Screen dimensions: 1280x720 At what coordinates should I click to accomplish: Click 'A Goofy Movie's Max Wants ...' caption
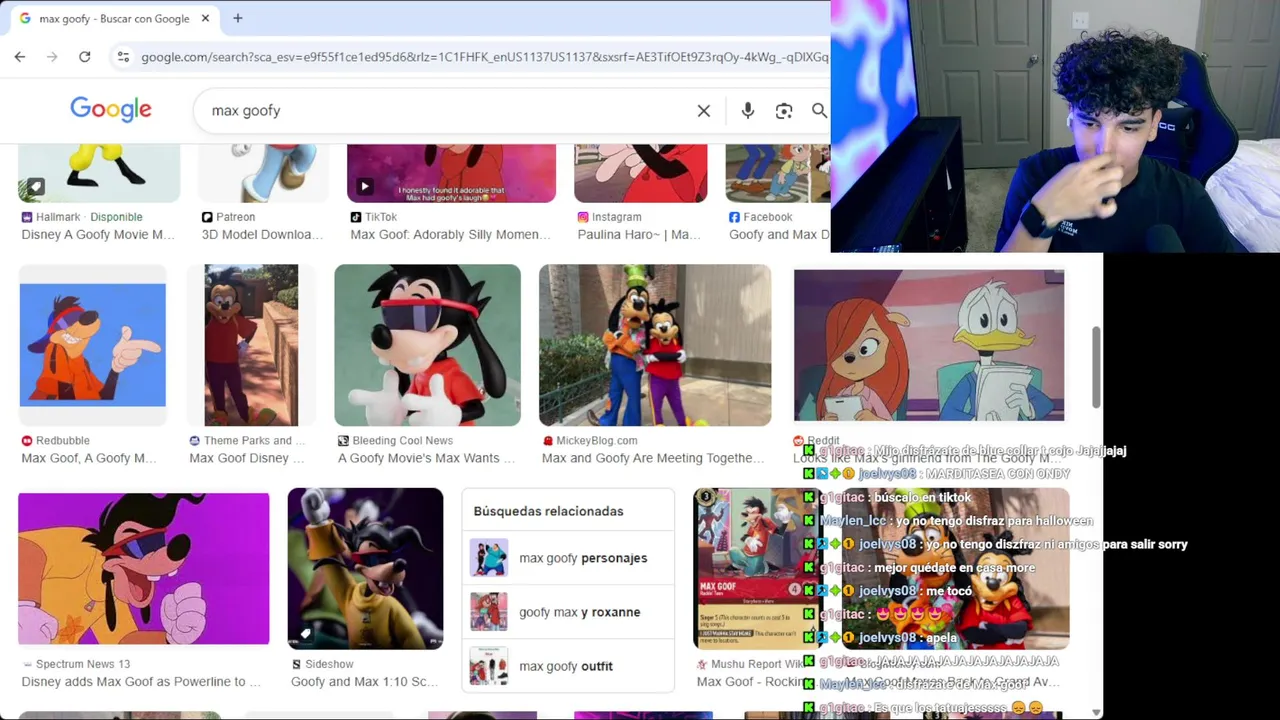tap(426, 458)
